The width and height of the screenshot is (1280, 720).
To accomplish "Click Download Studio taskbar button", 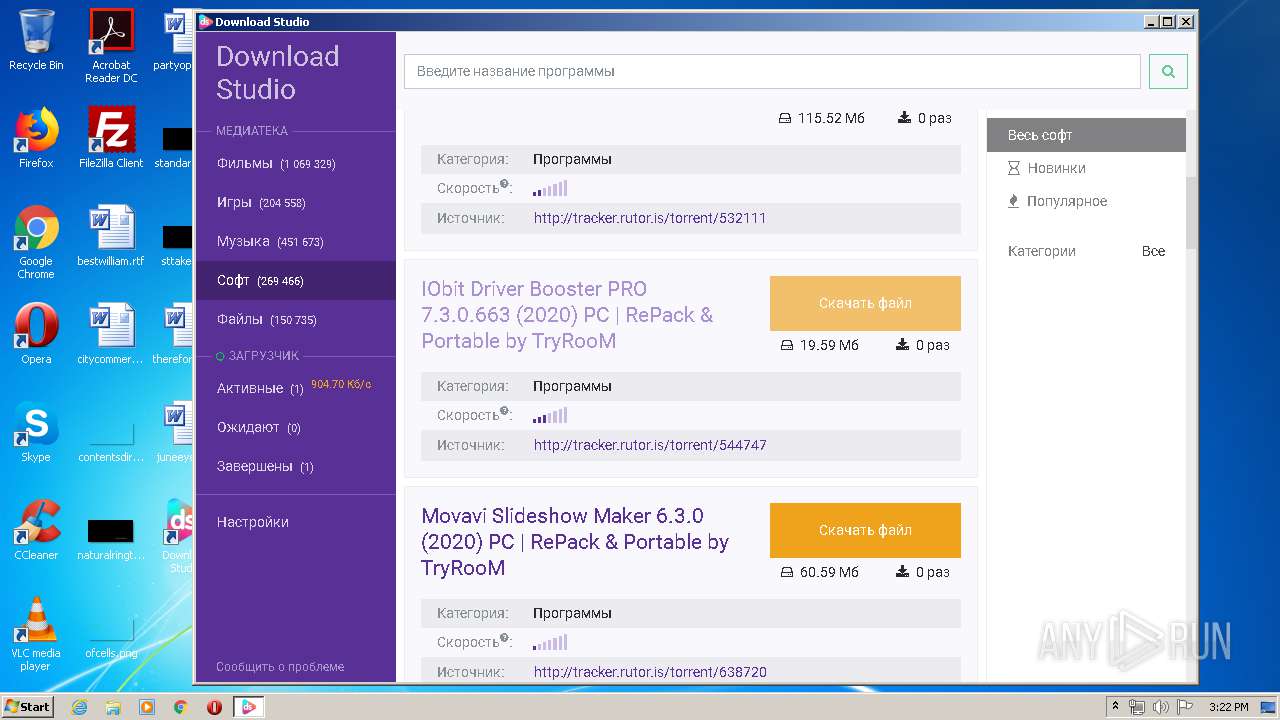I will 248,707.
